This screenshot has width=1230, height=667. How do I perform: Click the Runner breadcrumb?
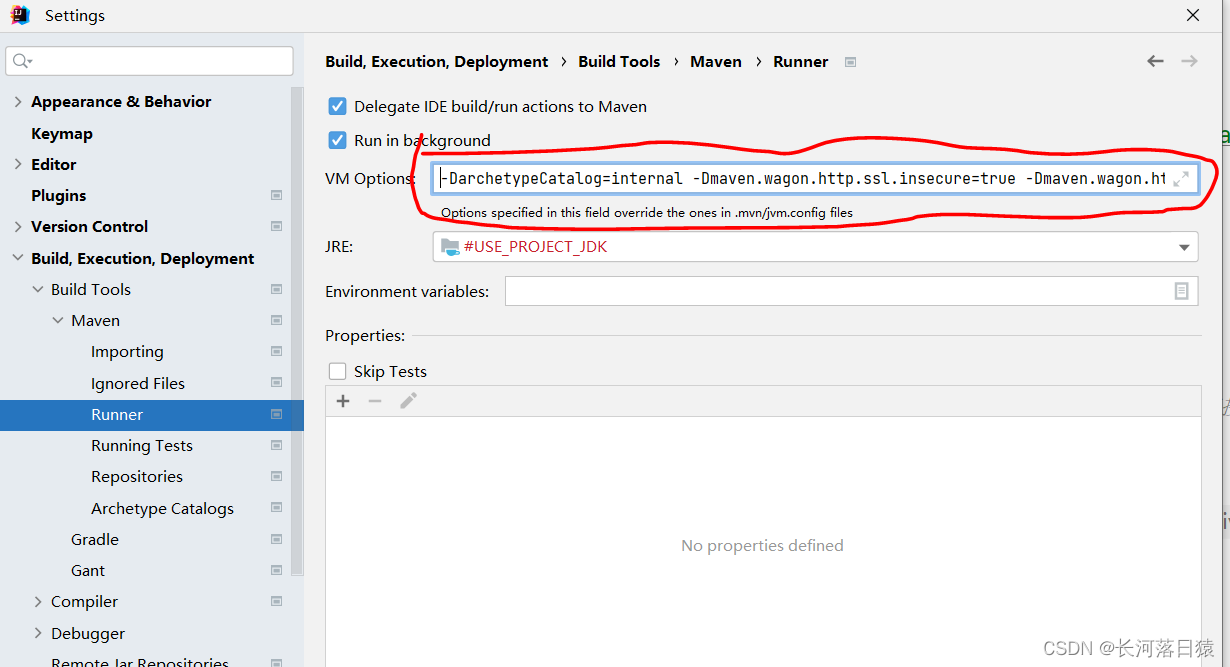[x=801, y=62]
